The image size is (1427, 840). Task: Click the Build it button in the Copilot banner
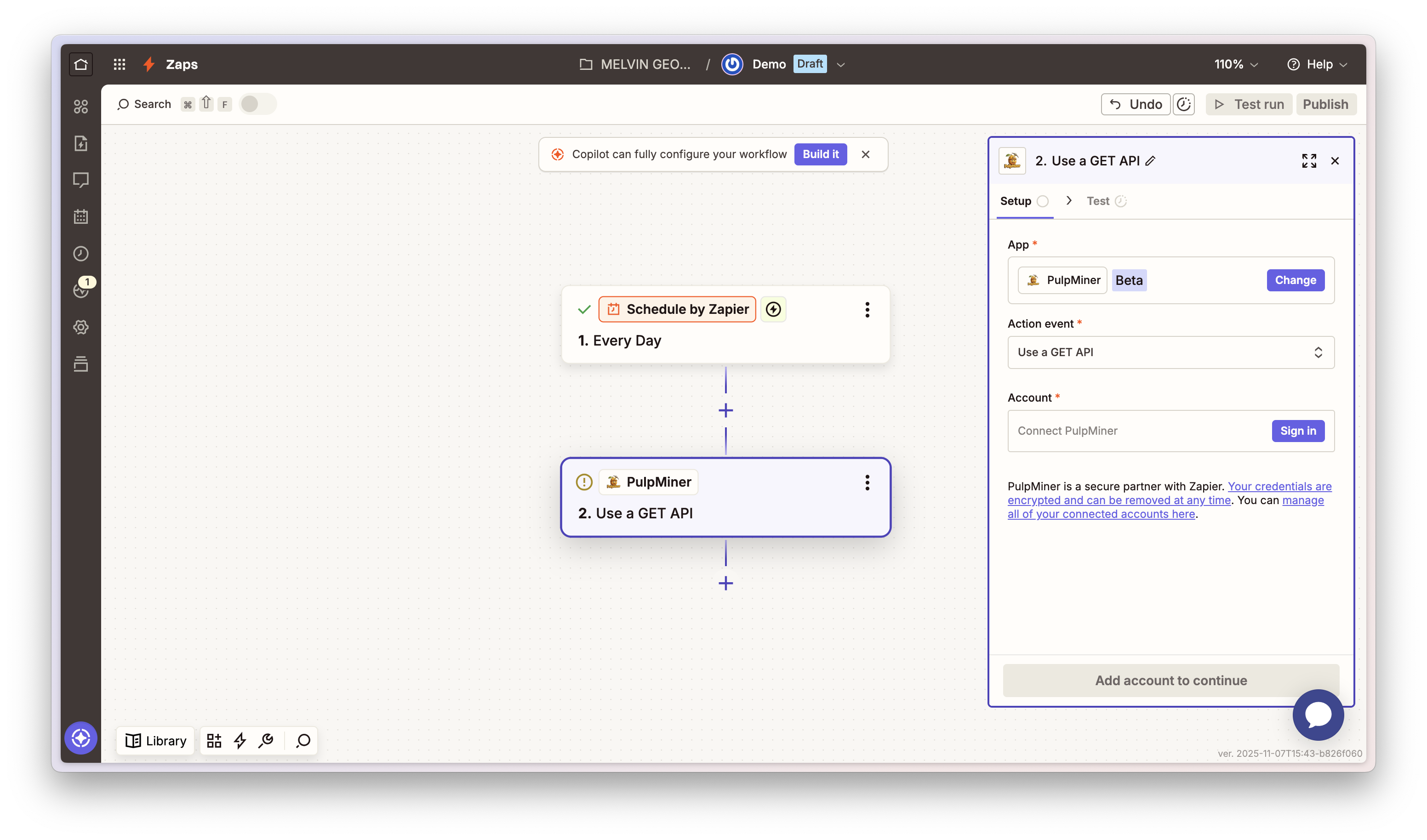tap(821, 154)
